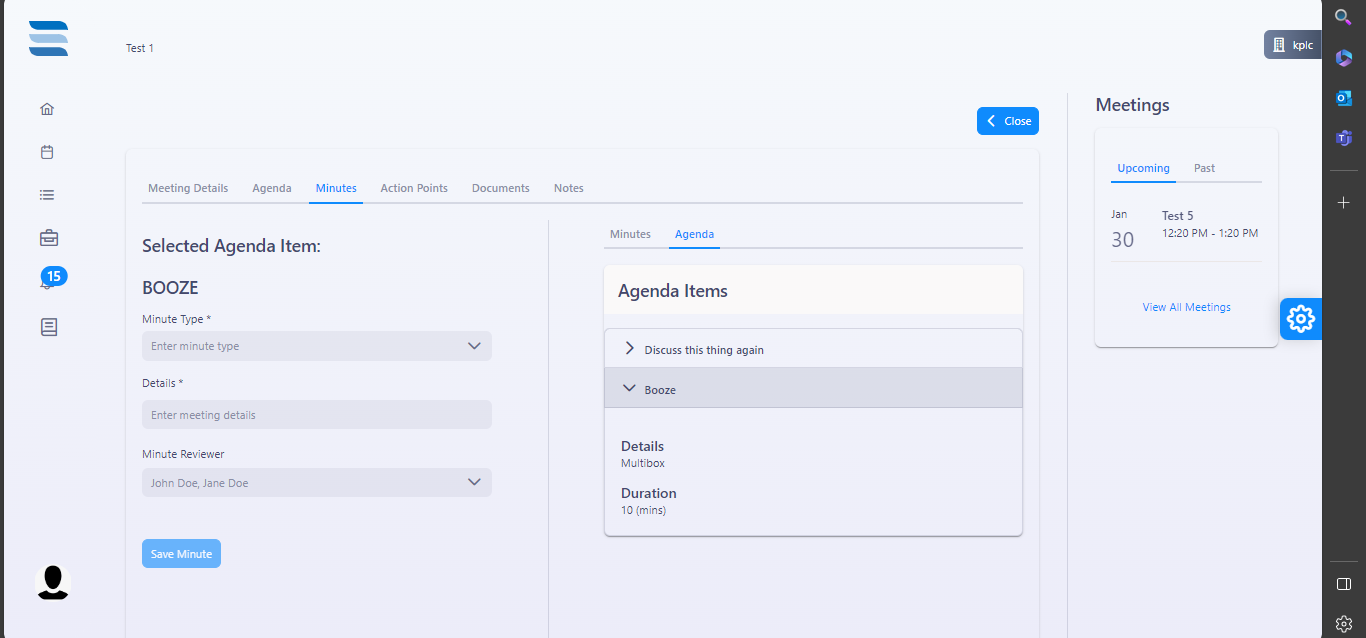Open Outlook from the browser sidebar
Viewport: 1366px width, 638px height.
click(1344, 98)
